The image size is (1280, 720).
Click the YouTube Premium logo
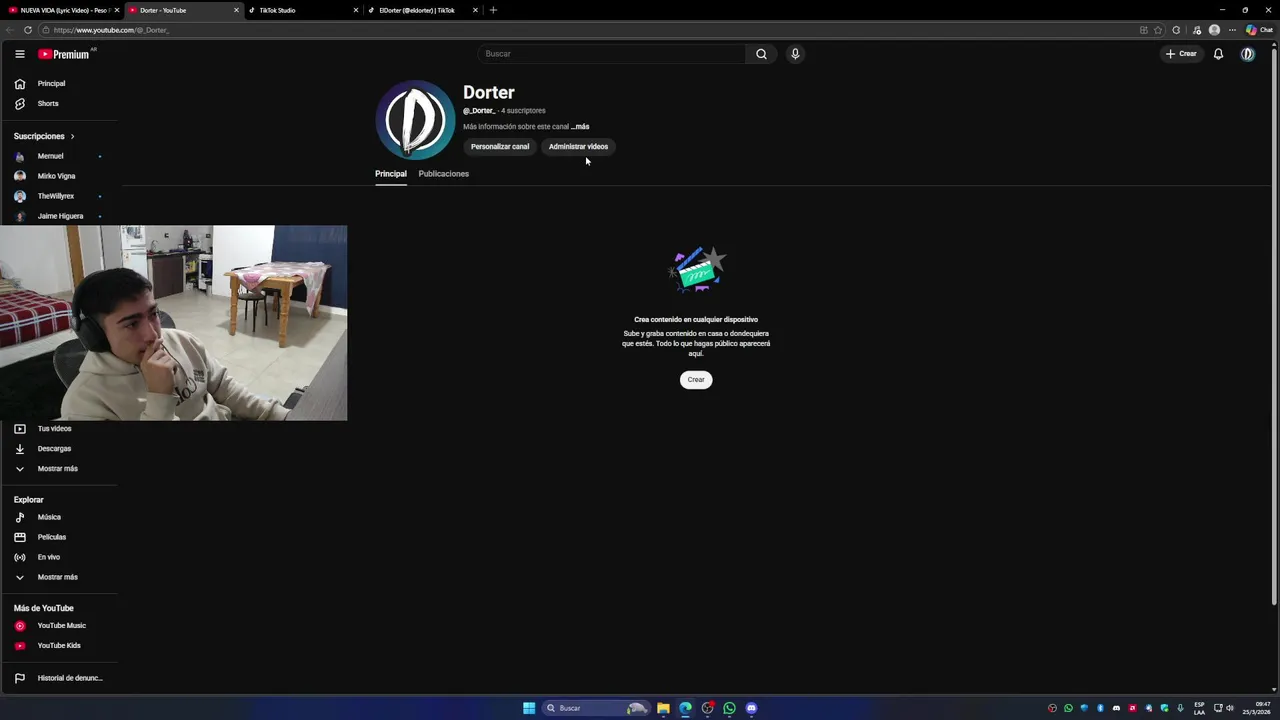(x=64, y=54)
